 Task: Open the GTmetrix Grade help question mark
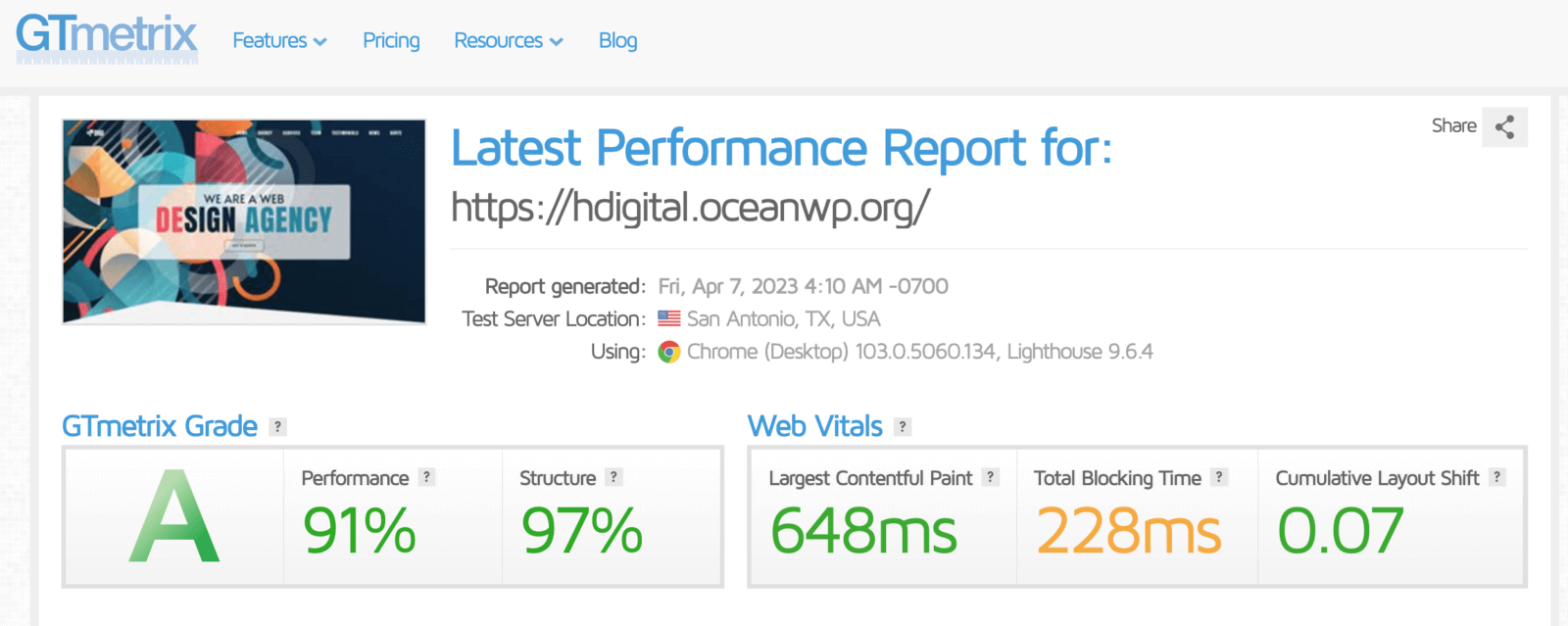pos(278,427)
